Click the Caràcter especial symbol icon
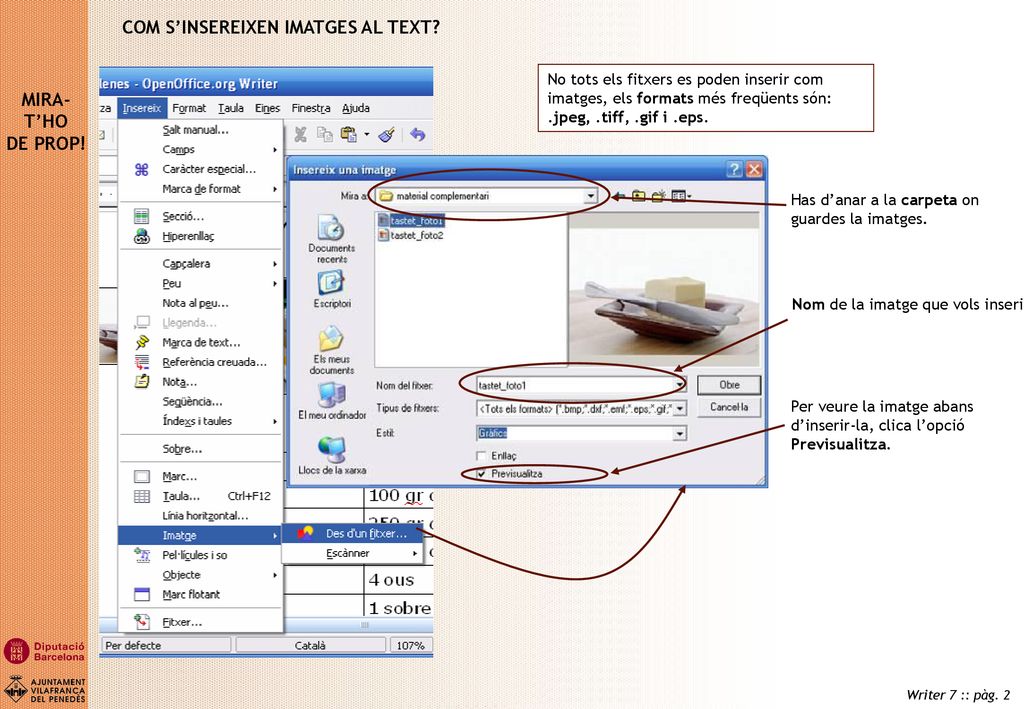This screenshot has height=709, width=1024. (x=142, y=170)
